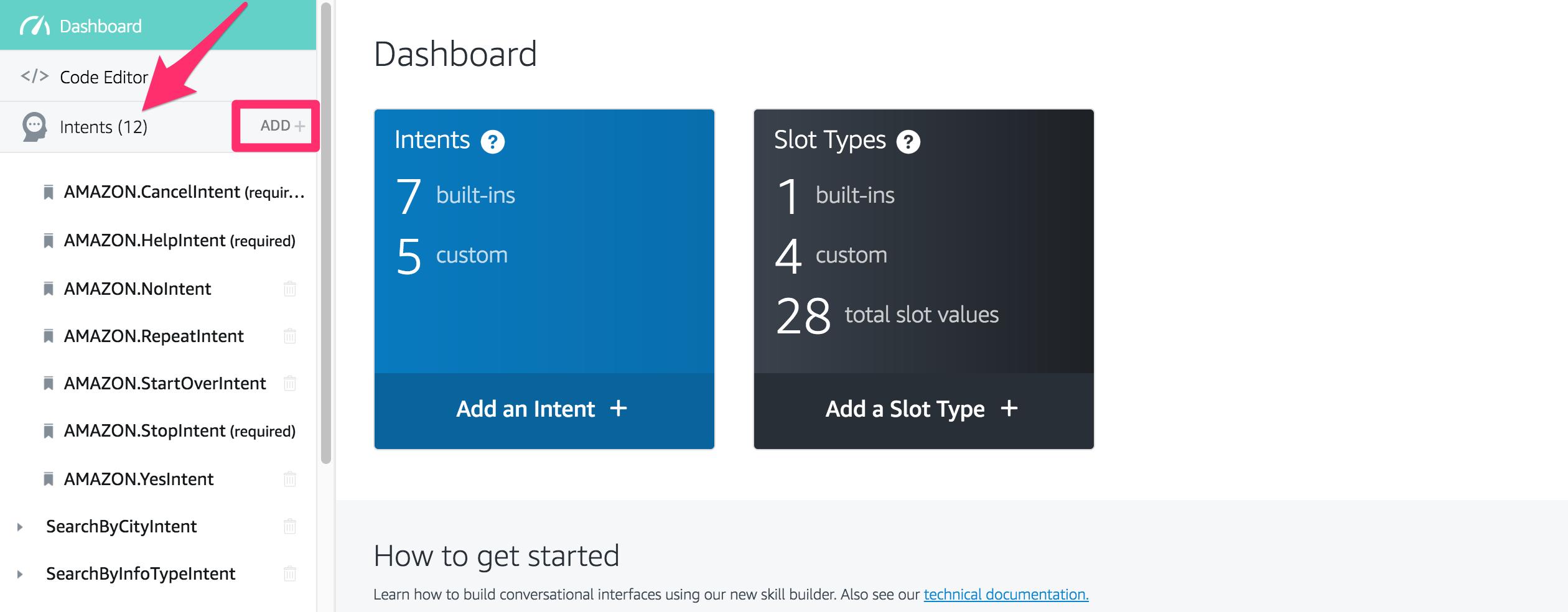
Task: Click the Slot Types help question mark icon
Action: (908, 142)
